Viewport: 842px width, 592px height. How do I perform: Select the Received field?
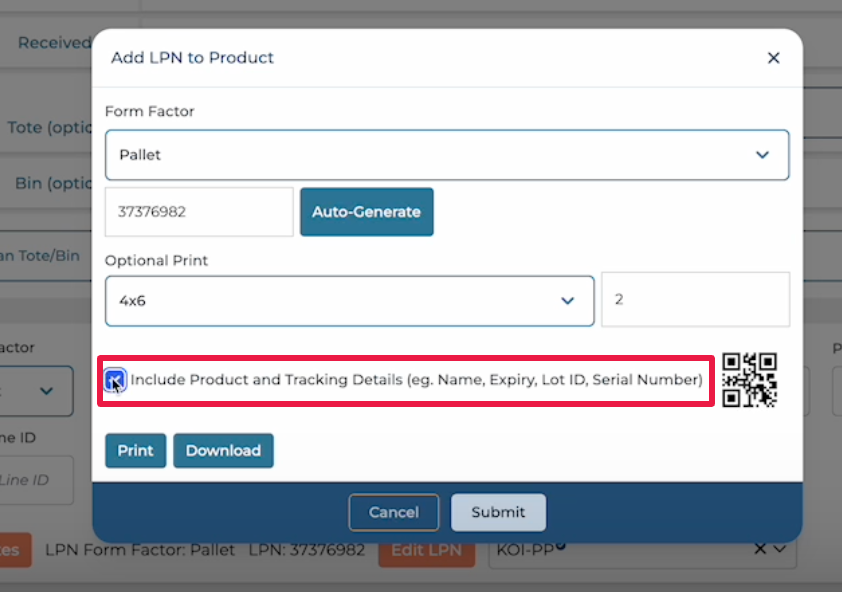[x=50, y=43]
